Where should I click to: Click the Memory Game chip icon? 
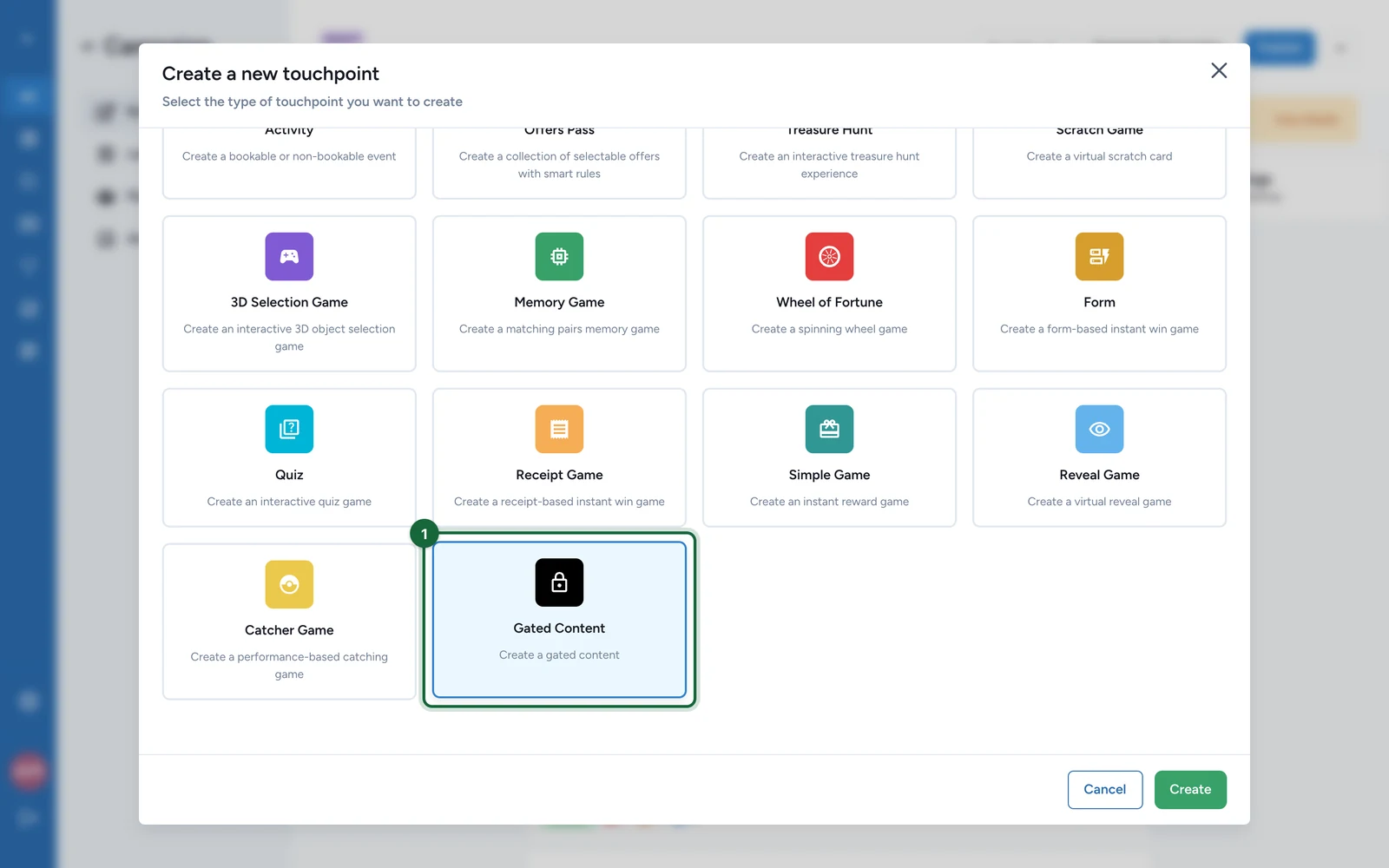point(559,256)
